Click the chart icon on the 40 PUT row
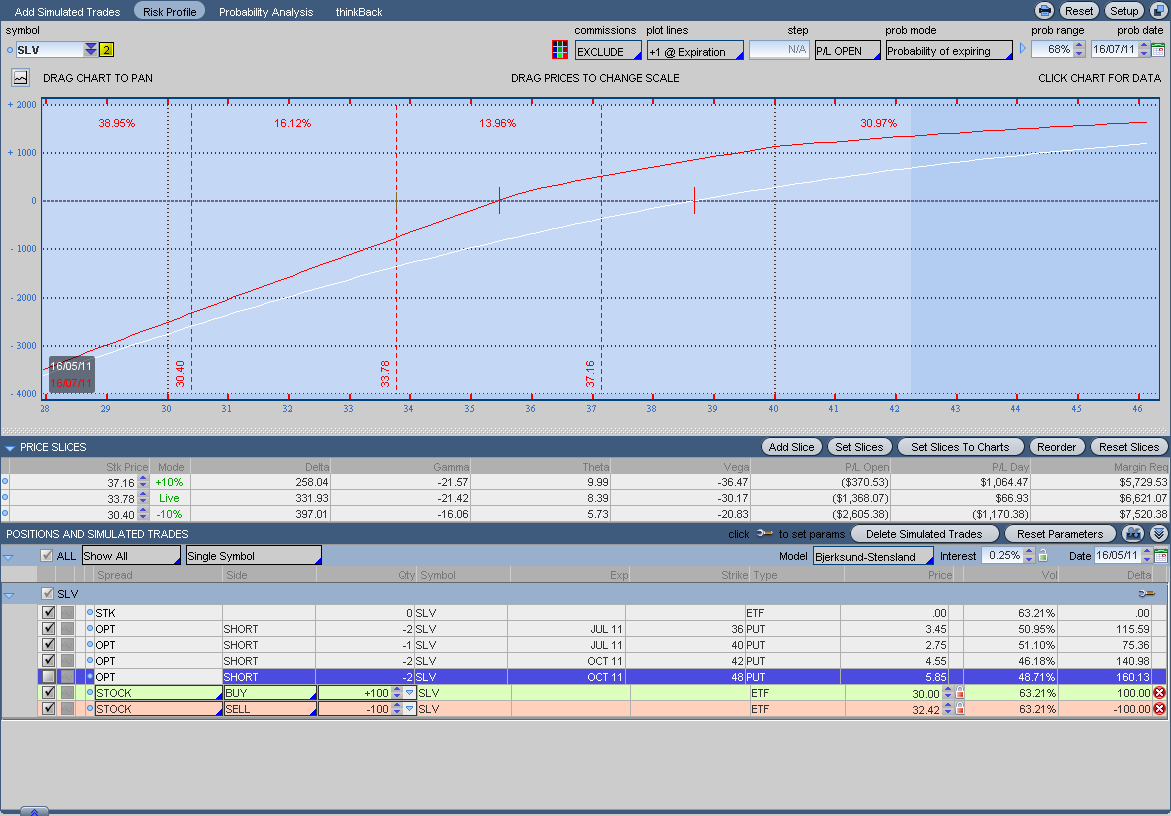This screenshot has height=816, width=1171. [x=67, y=644]
